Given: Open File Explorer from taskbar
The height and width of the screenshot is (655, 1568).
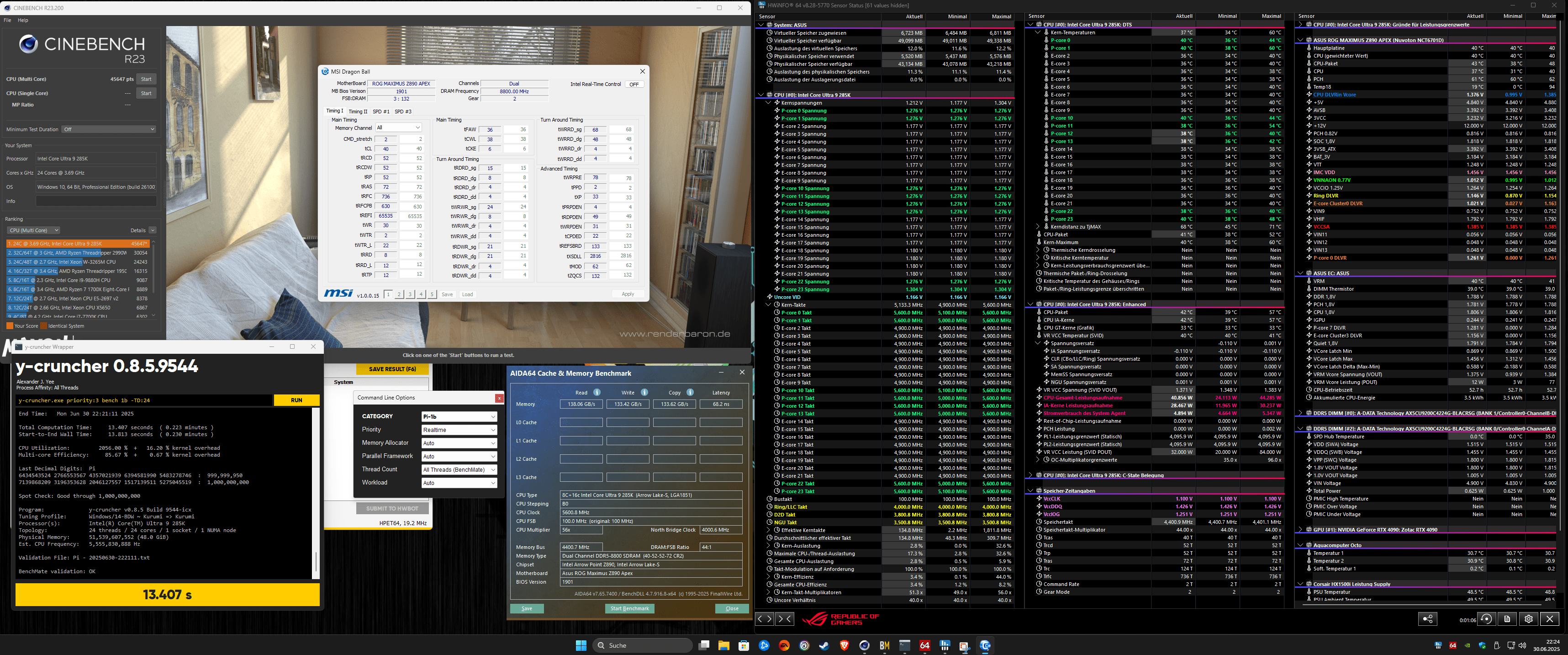Looking at the screenshot, I should (x=724, y=645).
